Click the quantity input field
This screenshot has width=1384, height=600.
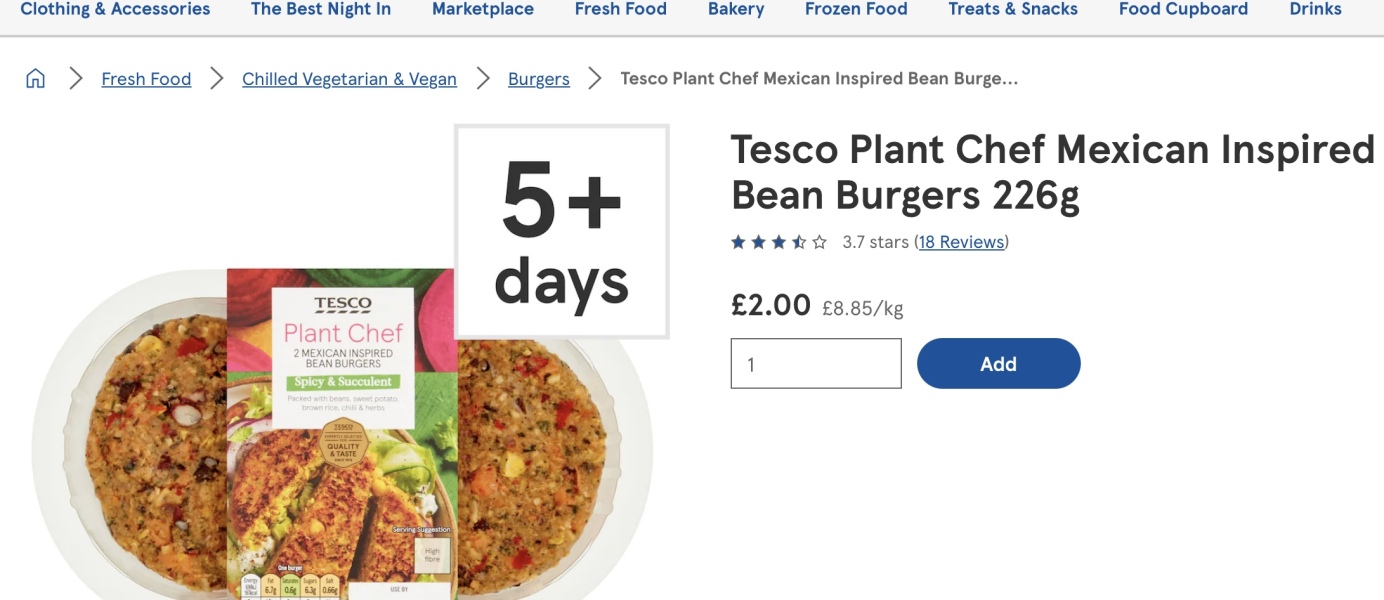click(816, 364)
